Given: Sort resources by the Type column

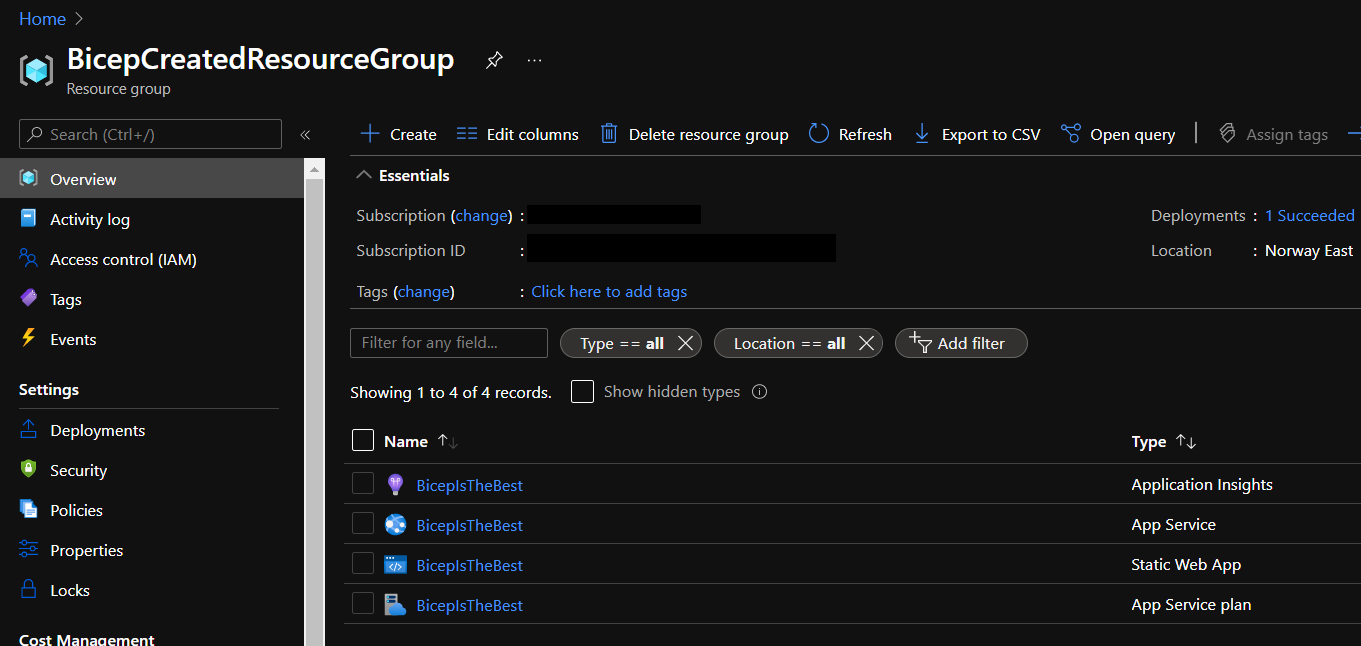Looking at the screenshot, I should point(1186,442).
